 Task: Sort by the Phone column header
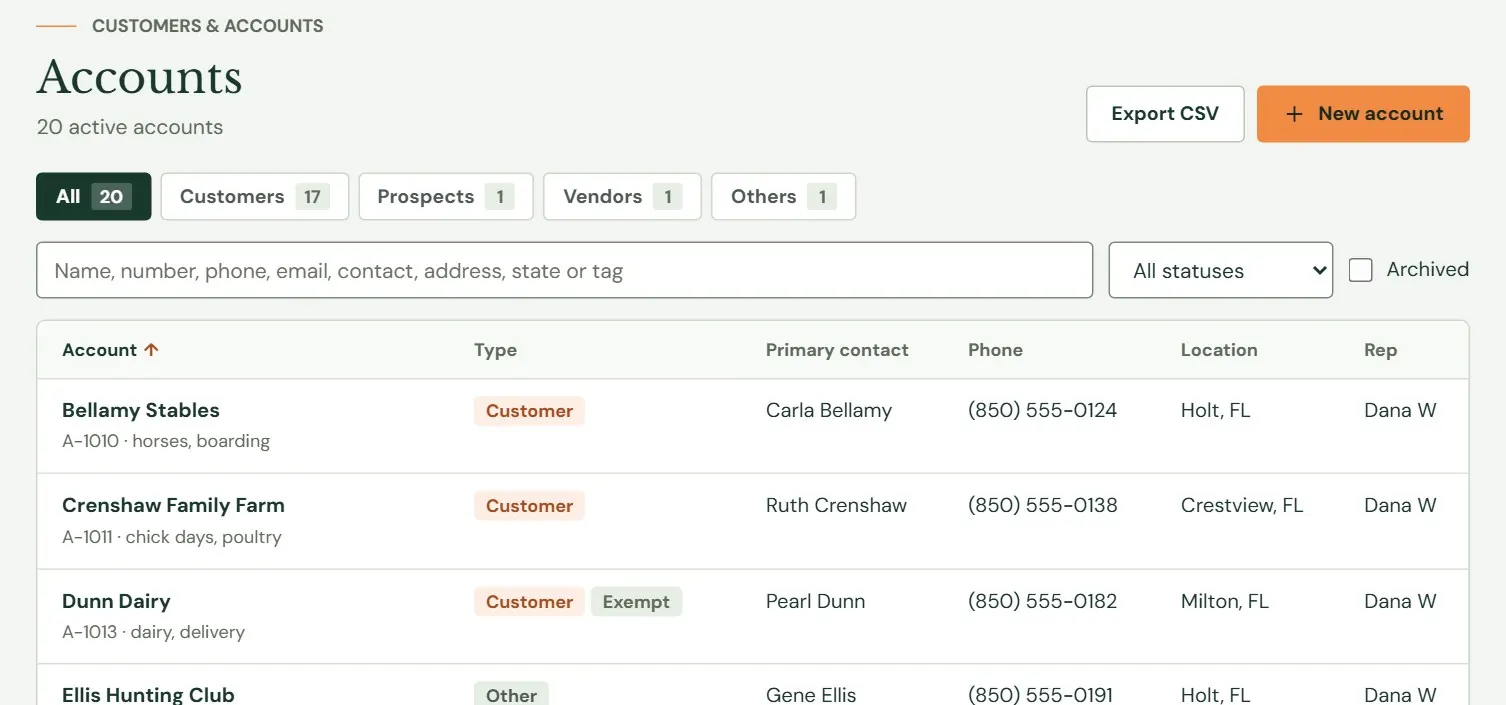[x=995, y=350]
